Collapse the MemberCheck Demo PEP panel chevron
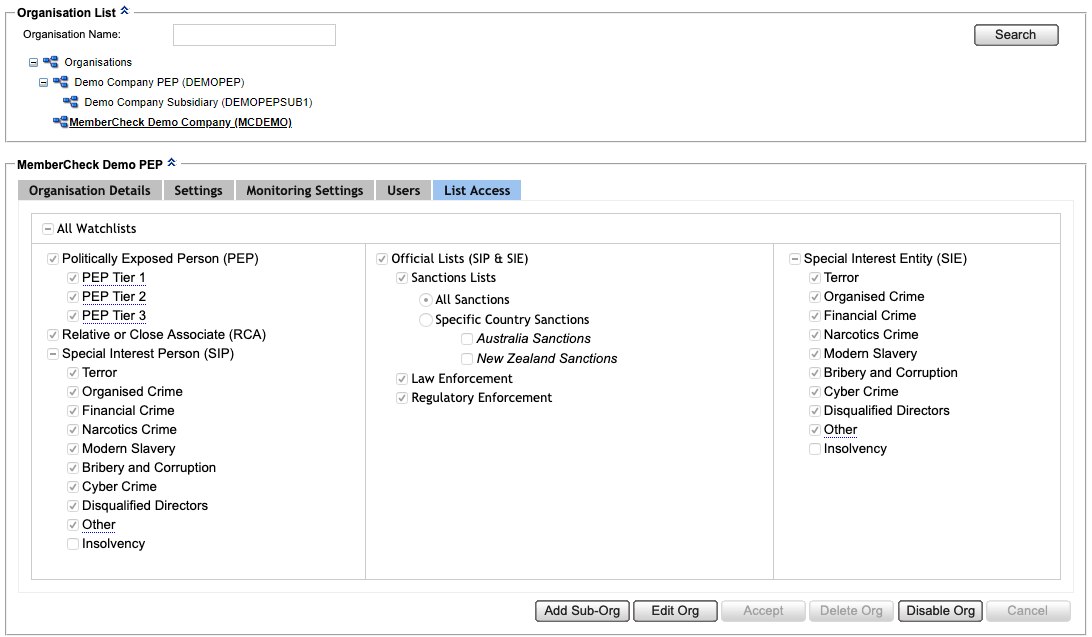Screen dimensions: 1092x637 [x=171, y=163]
